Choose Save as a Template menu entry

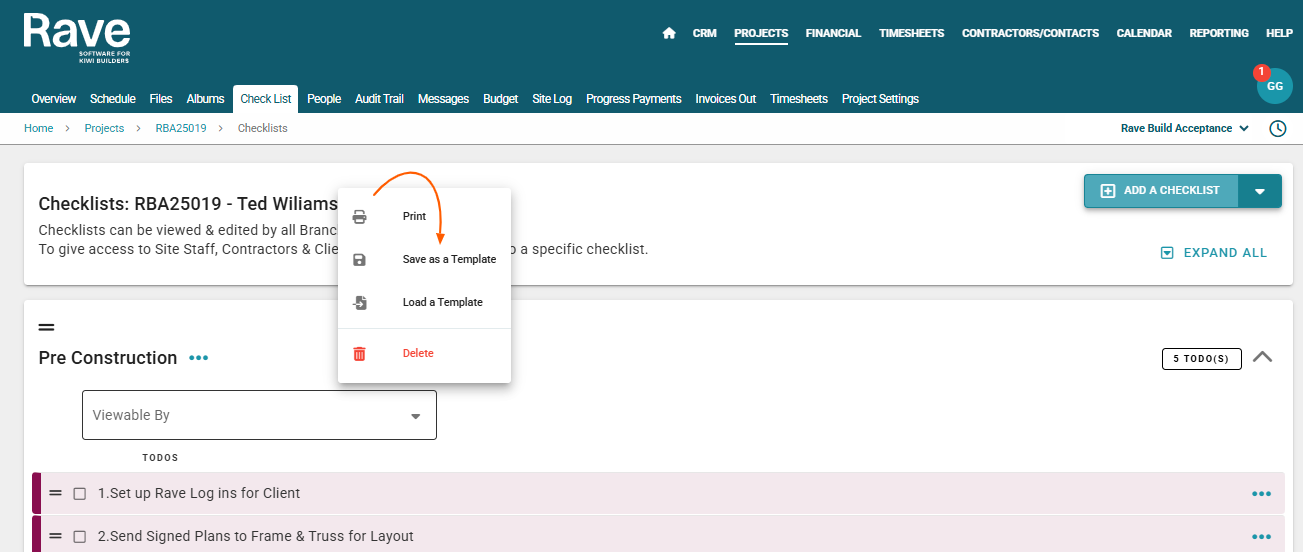(424, 259)
